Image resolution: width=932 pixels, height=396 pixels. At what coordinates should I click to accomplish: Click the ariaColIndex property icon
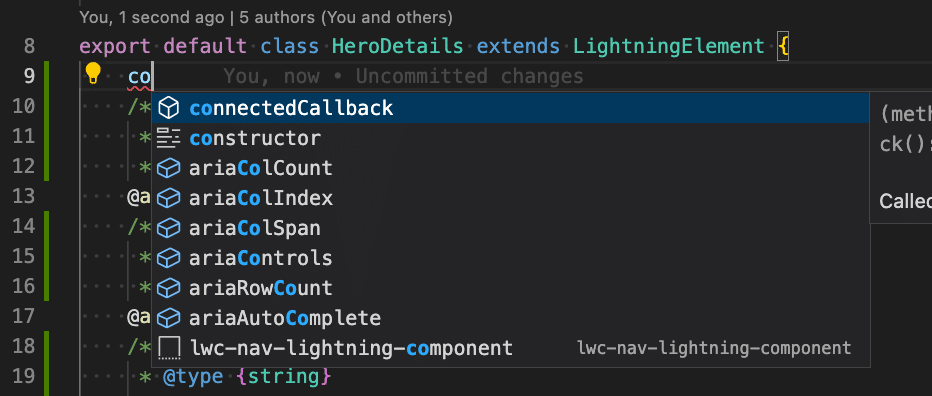pos(169,198)
